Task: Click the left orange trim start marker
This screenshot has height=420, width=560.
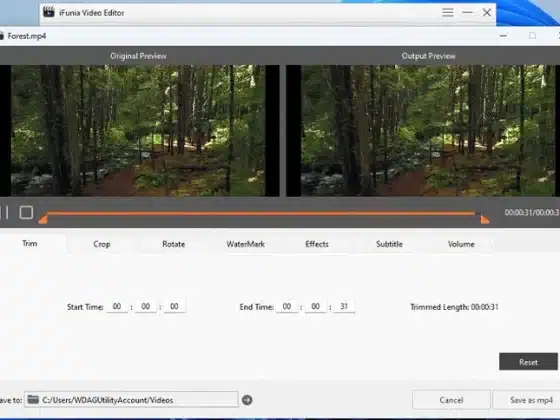Action: click(43, 219)
